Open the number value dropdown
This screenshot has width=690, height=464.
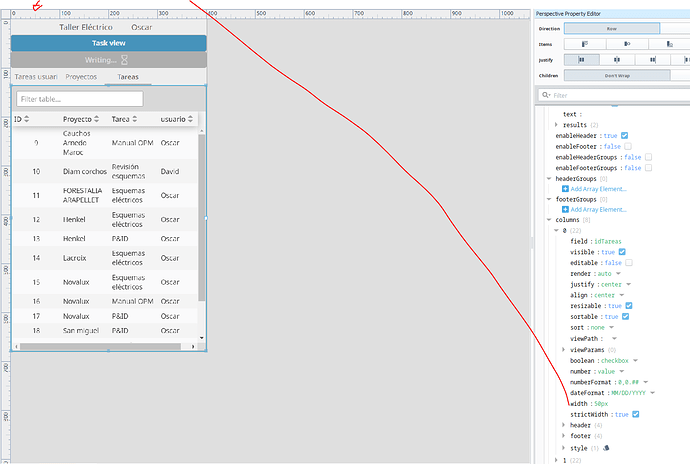tap(621, 372)
